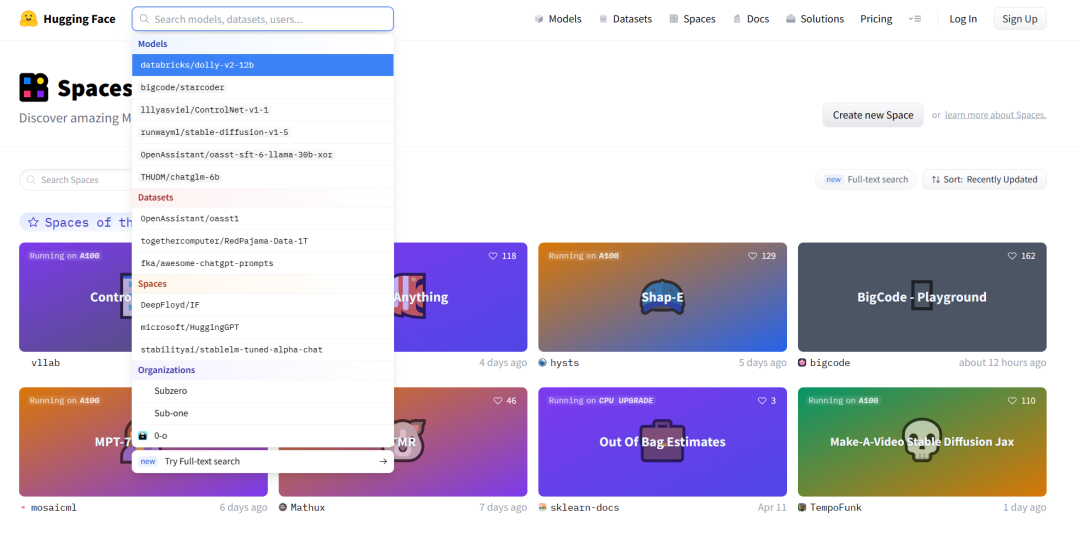1080x537 pixels.
Task: Click the Docs icon in navbar
Action: coord(737,19)
